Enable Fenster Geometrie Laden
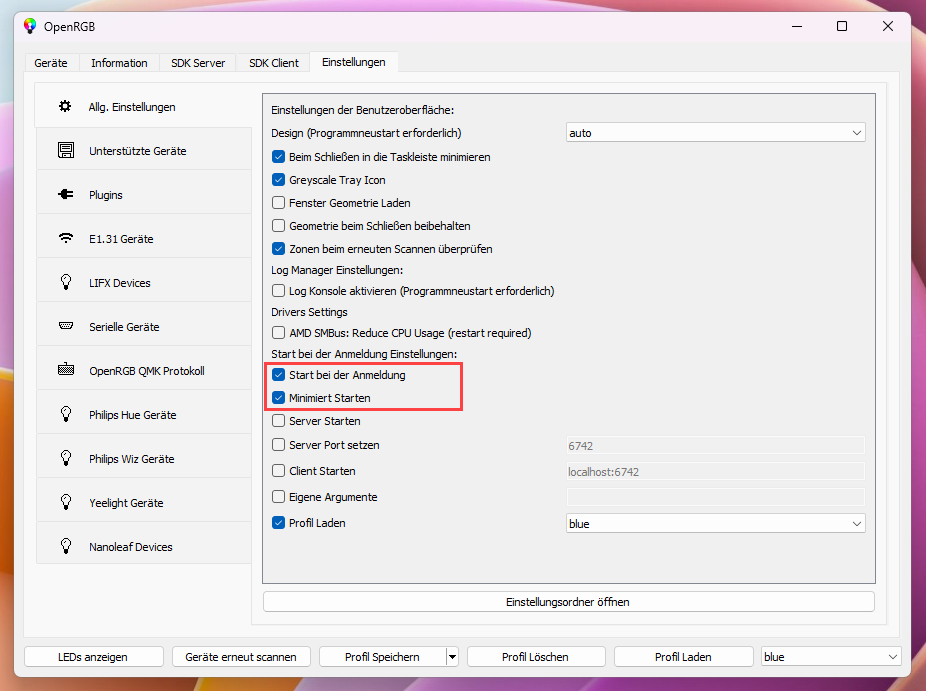926x691 pixels. click(x=278, y=203)
